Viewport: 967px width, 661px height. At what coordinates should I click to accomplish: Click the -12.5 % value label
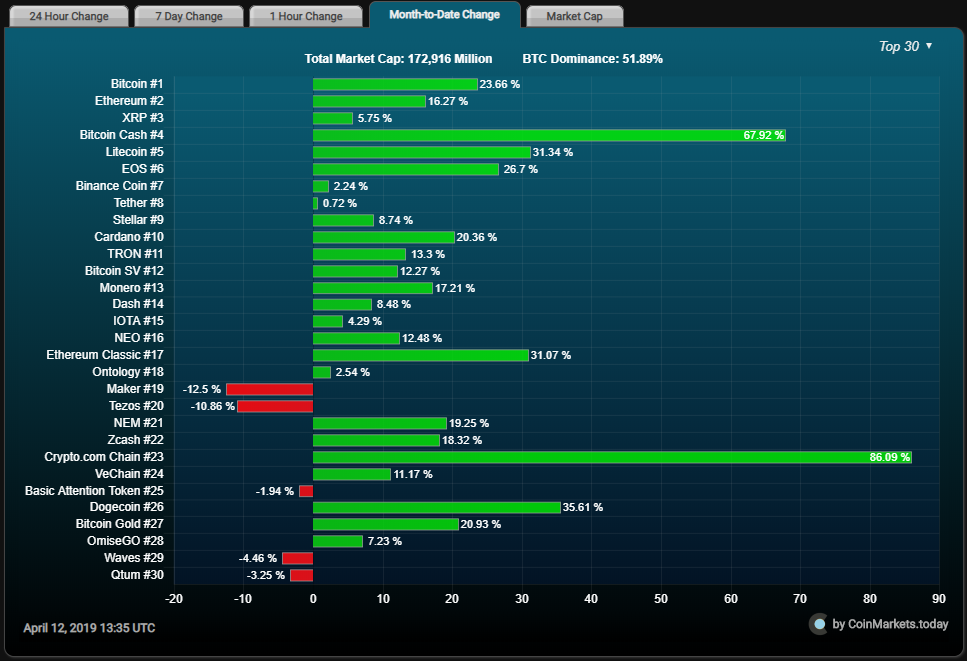tap(202, 389)
